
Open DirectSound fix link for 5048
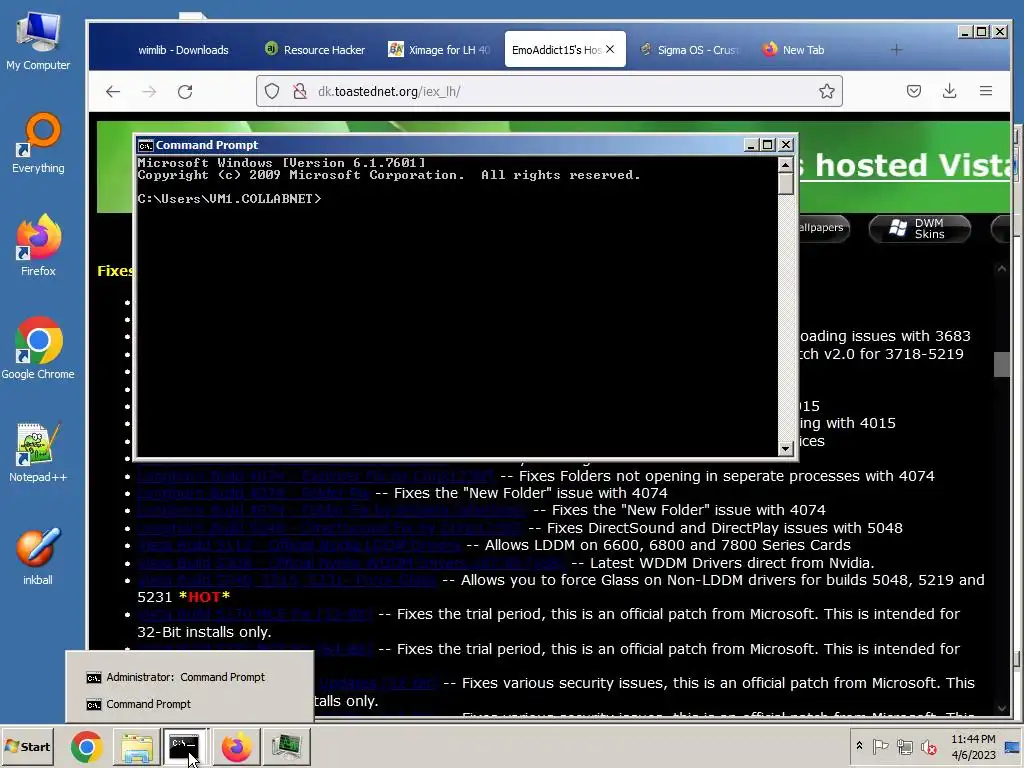[329, 528]
